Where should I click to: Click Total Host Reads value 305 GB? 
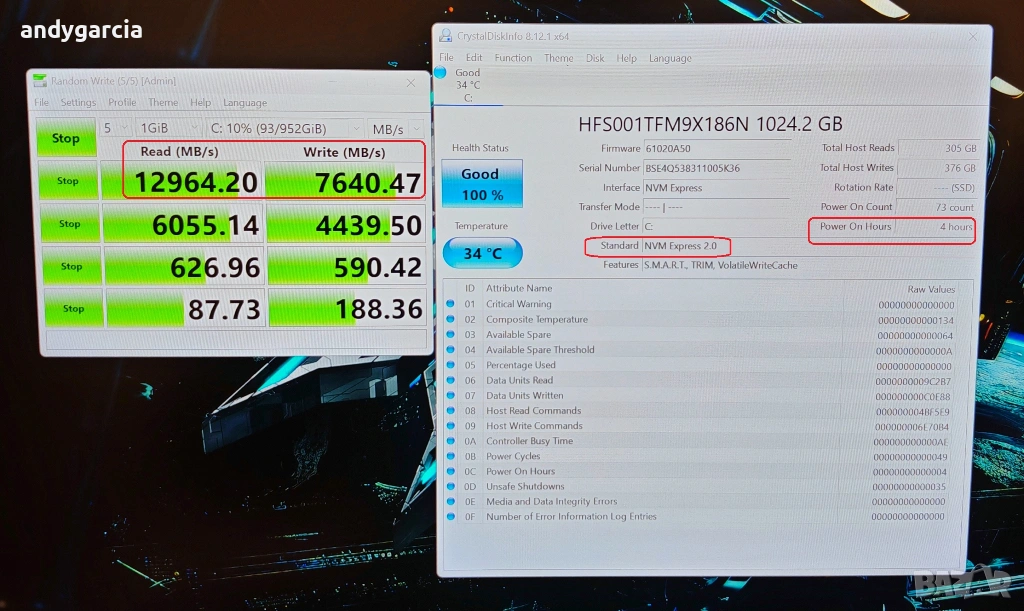938,148
